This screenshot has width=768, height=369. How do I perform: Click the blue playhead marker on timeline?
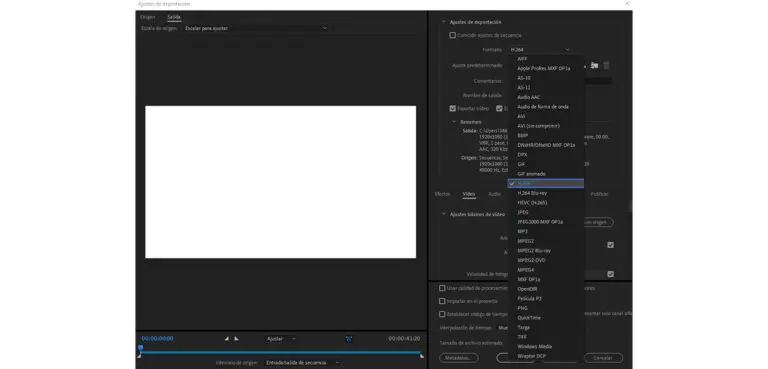coord(141,348)
